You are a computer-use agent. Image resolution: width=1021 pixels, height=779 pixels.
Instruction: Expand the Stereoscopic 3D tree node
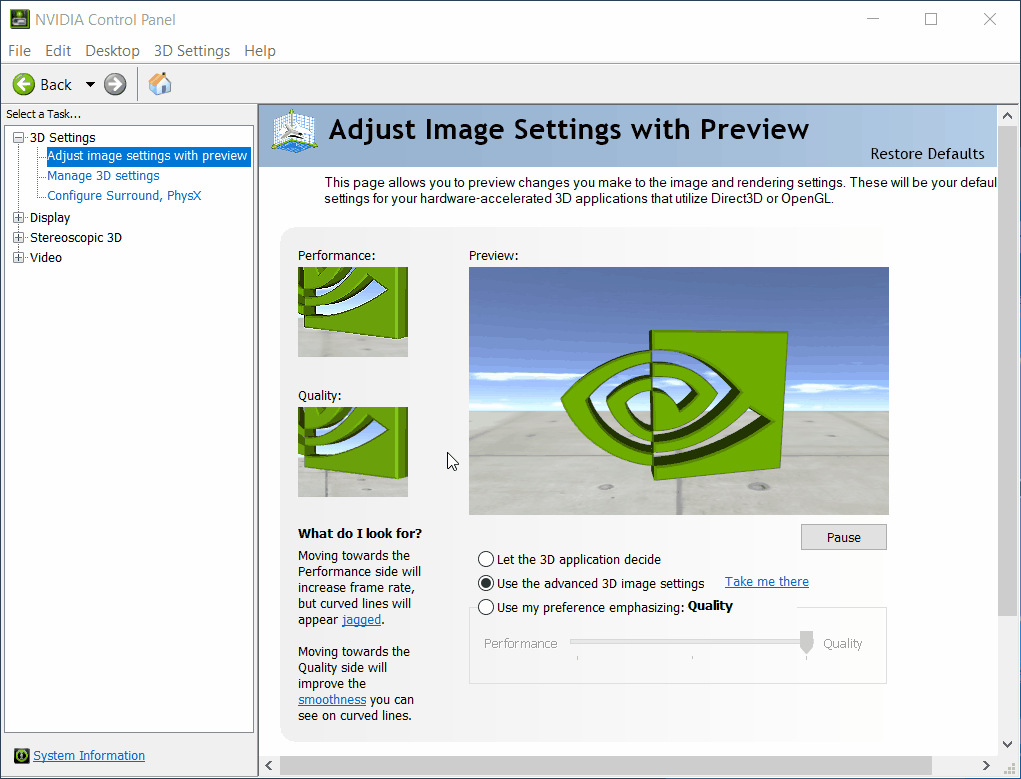coord(17,237)
